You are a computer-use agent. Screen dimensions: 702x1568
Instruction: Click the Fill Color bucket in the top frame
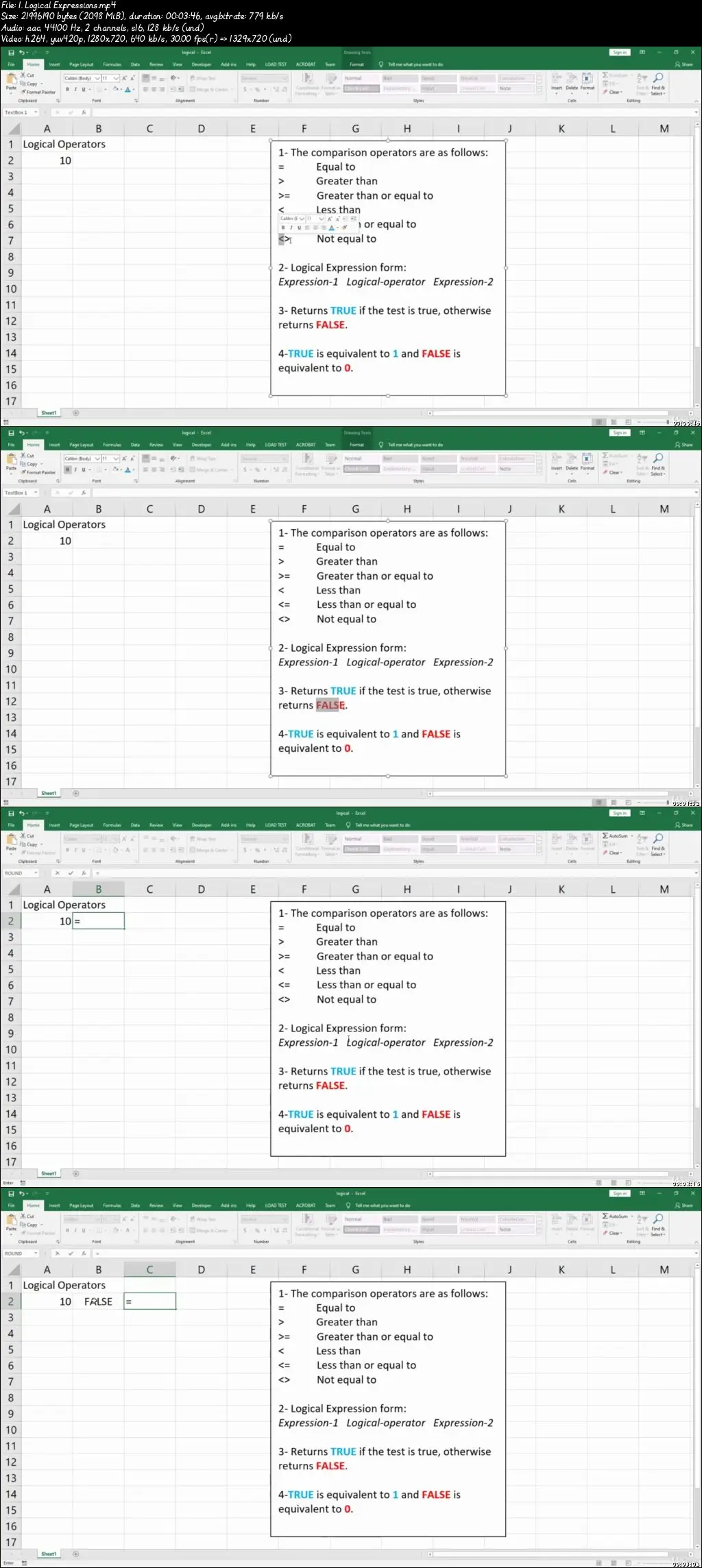116,89
